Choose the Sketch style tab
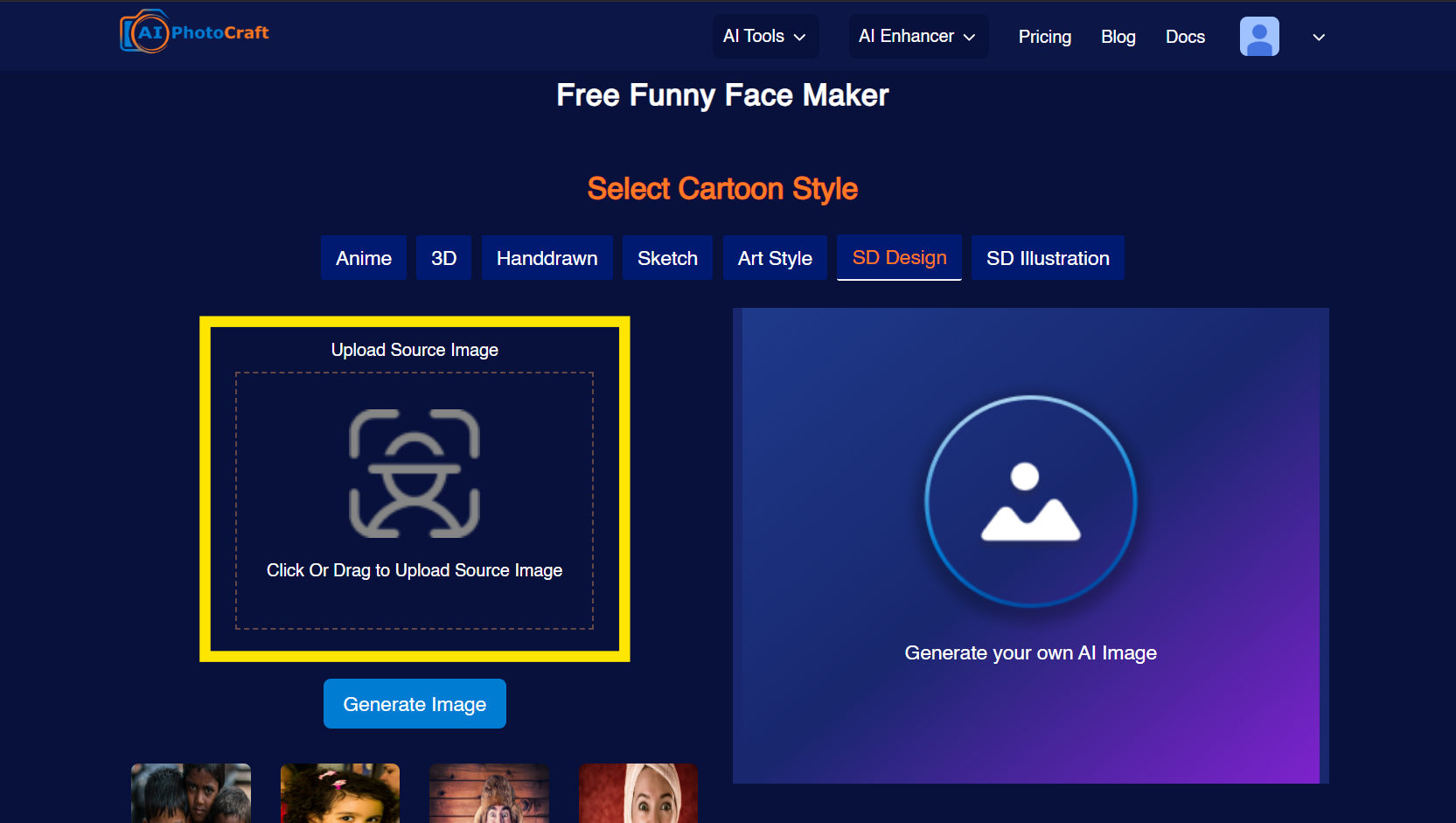The width and height of the screenshot is (1456, 823). [x=667, y=258]
